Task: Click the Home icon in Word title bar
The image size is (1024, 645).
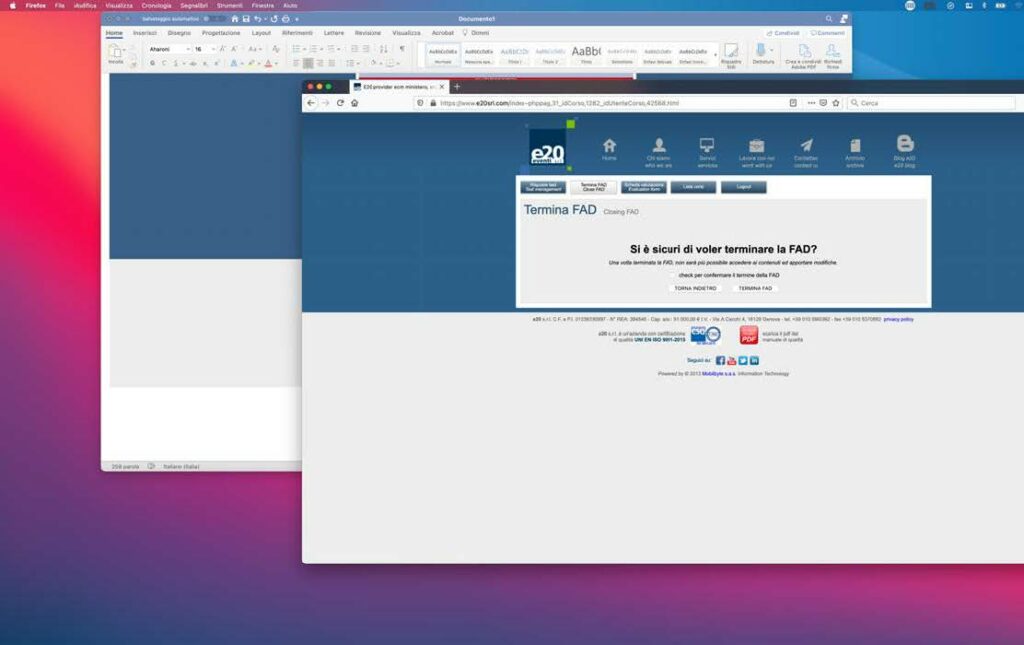Action: (x=235, y=19)
